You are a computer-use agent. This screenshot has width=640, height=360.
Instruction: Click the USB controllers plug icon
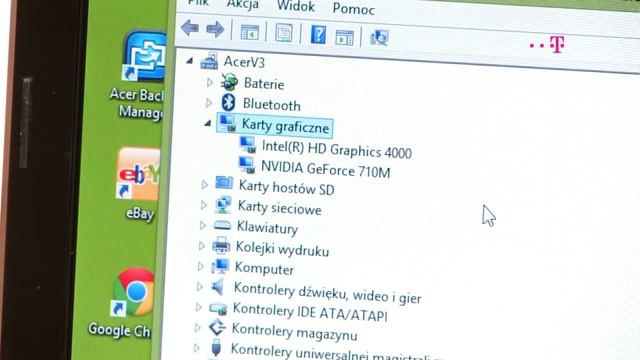pos(216,348)
